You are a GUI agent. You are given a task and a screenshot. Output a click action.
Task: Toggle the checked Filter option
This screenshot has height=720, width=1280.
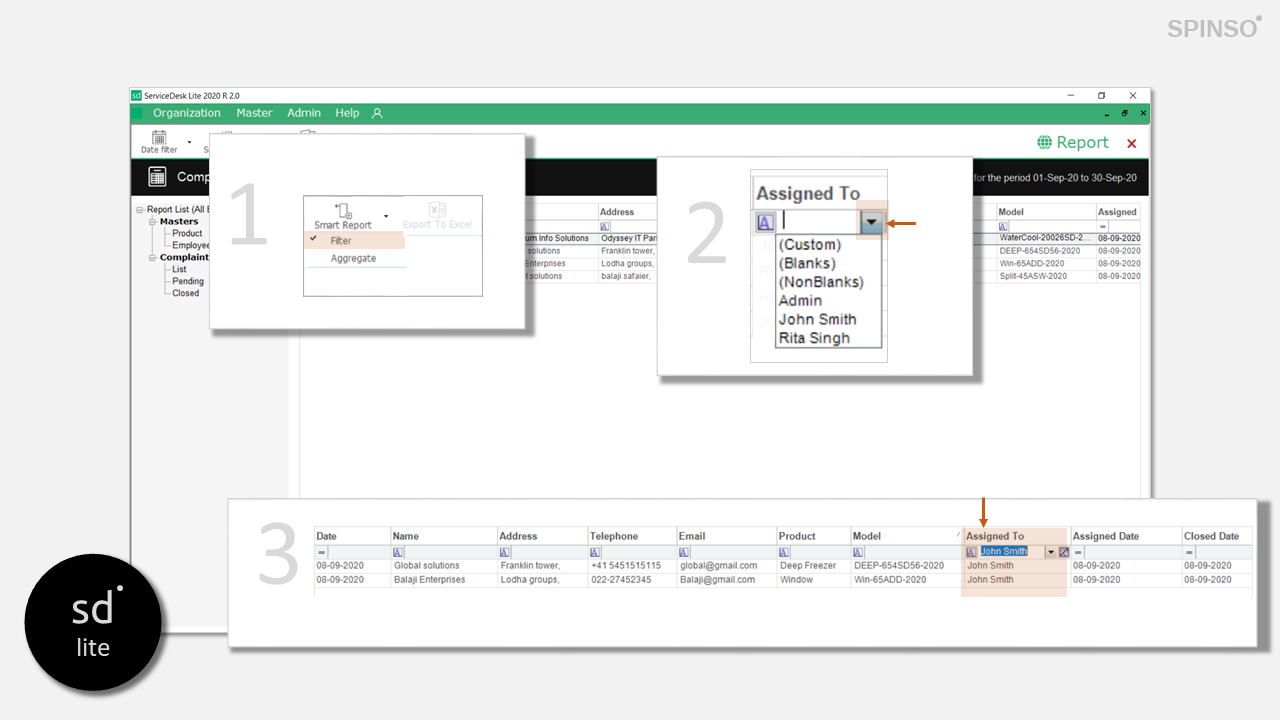(341, 241)
